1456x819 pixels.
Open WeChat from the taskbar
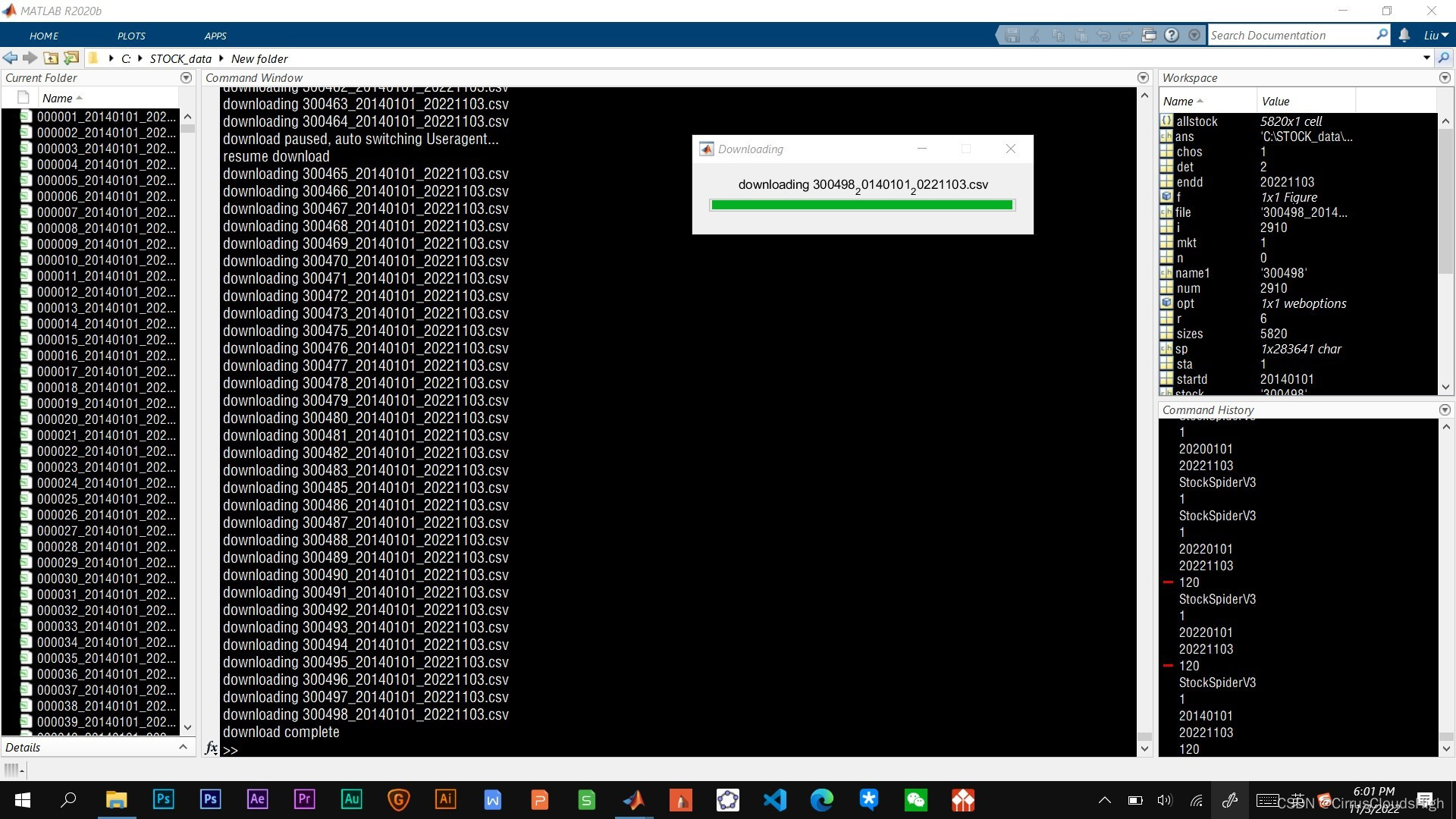916,800
